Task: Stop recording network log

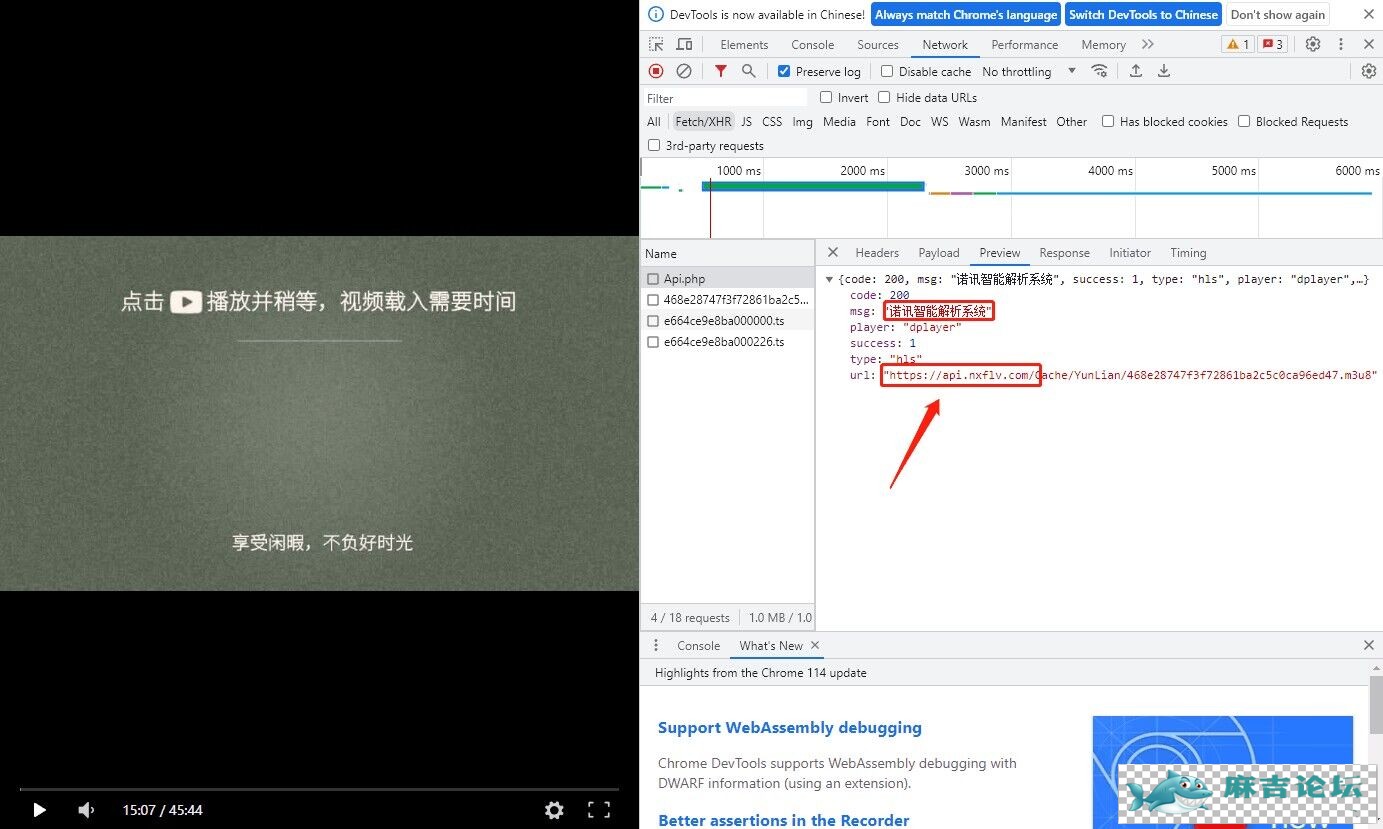Action: [x=656, y=71]
